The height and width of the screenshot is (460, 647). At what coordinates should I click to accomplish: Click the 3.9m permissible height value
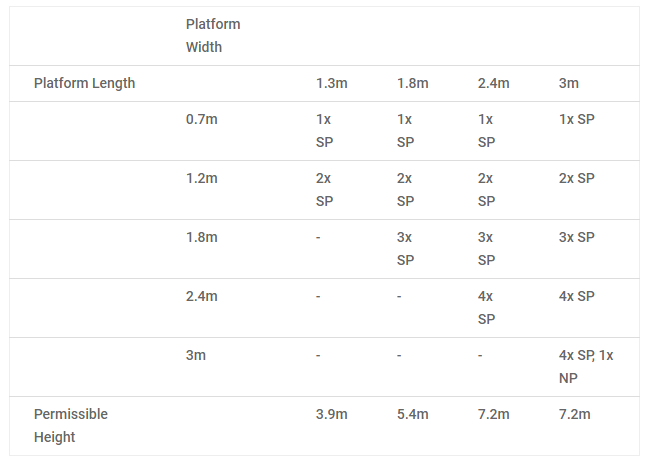331,414
